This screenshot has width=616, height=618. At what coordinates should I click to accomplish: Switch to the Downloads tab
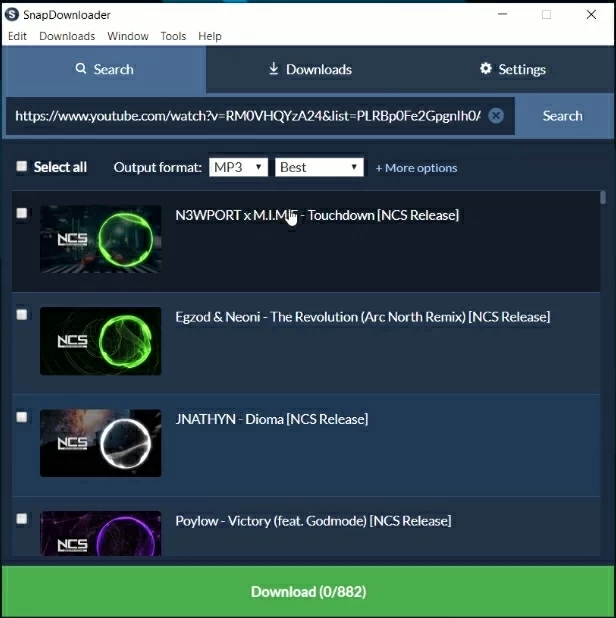pos(309,69)
